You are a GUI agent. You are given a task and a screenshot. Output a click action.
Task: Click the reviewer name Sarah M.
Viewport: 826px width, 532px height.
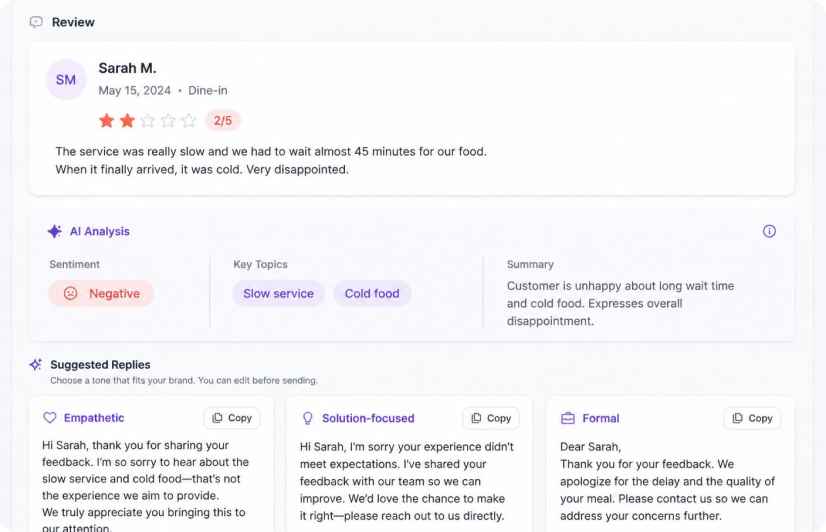pos(127,68)
